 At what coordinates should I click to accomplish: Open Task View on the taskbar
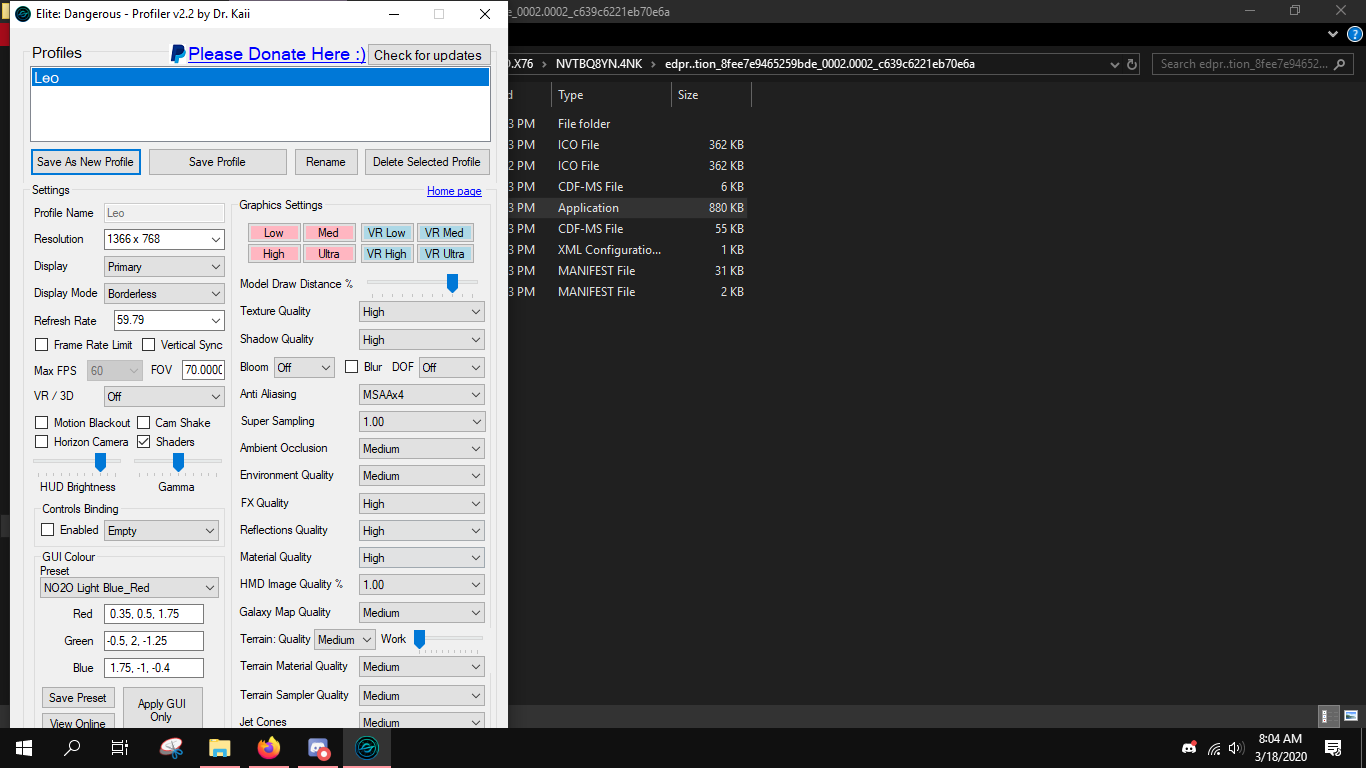coord(120,747)
